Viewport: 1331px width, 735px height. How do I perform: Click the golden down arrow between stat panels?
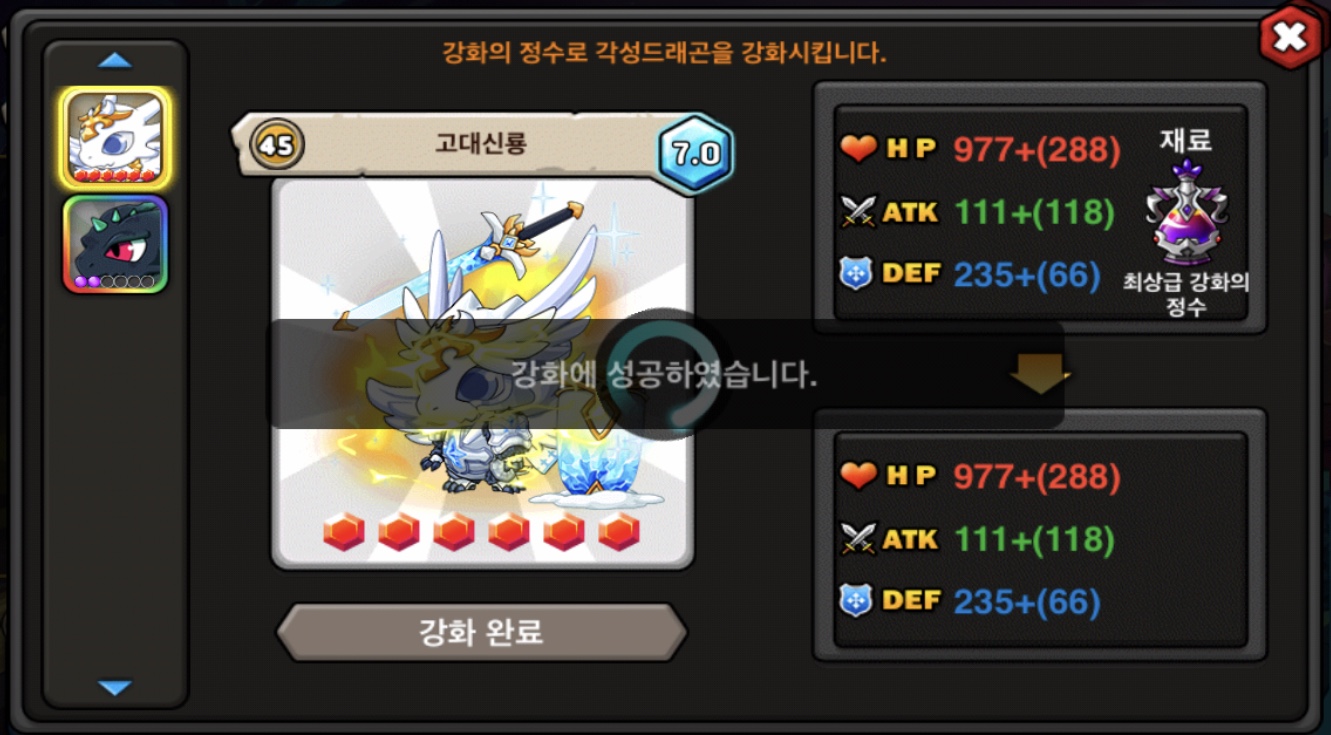coord(1040,374)
